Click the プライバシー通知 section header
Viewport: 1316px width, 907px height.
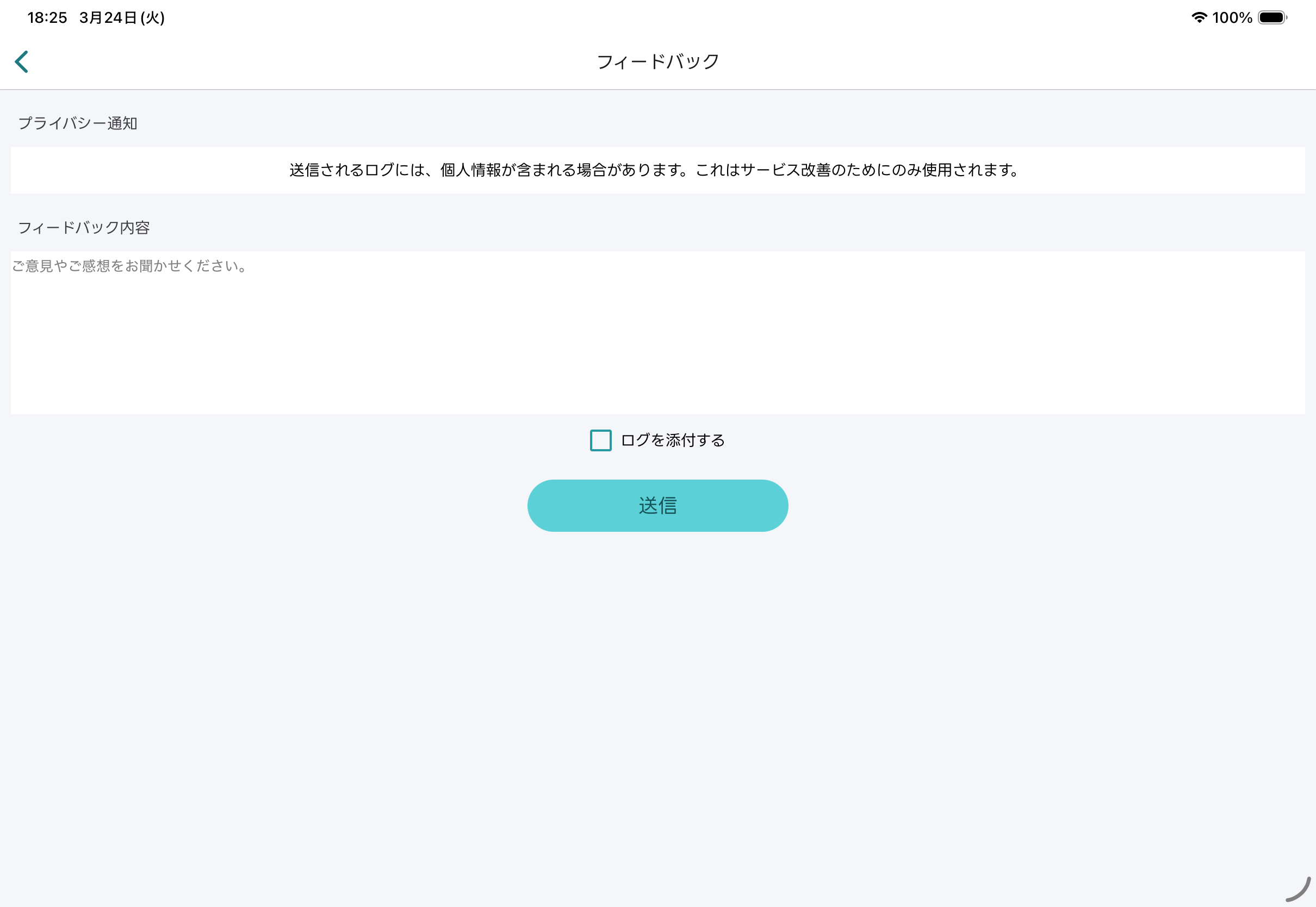pyautogui.click(x=78, y=123)
